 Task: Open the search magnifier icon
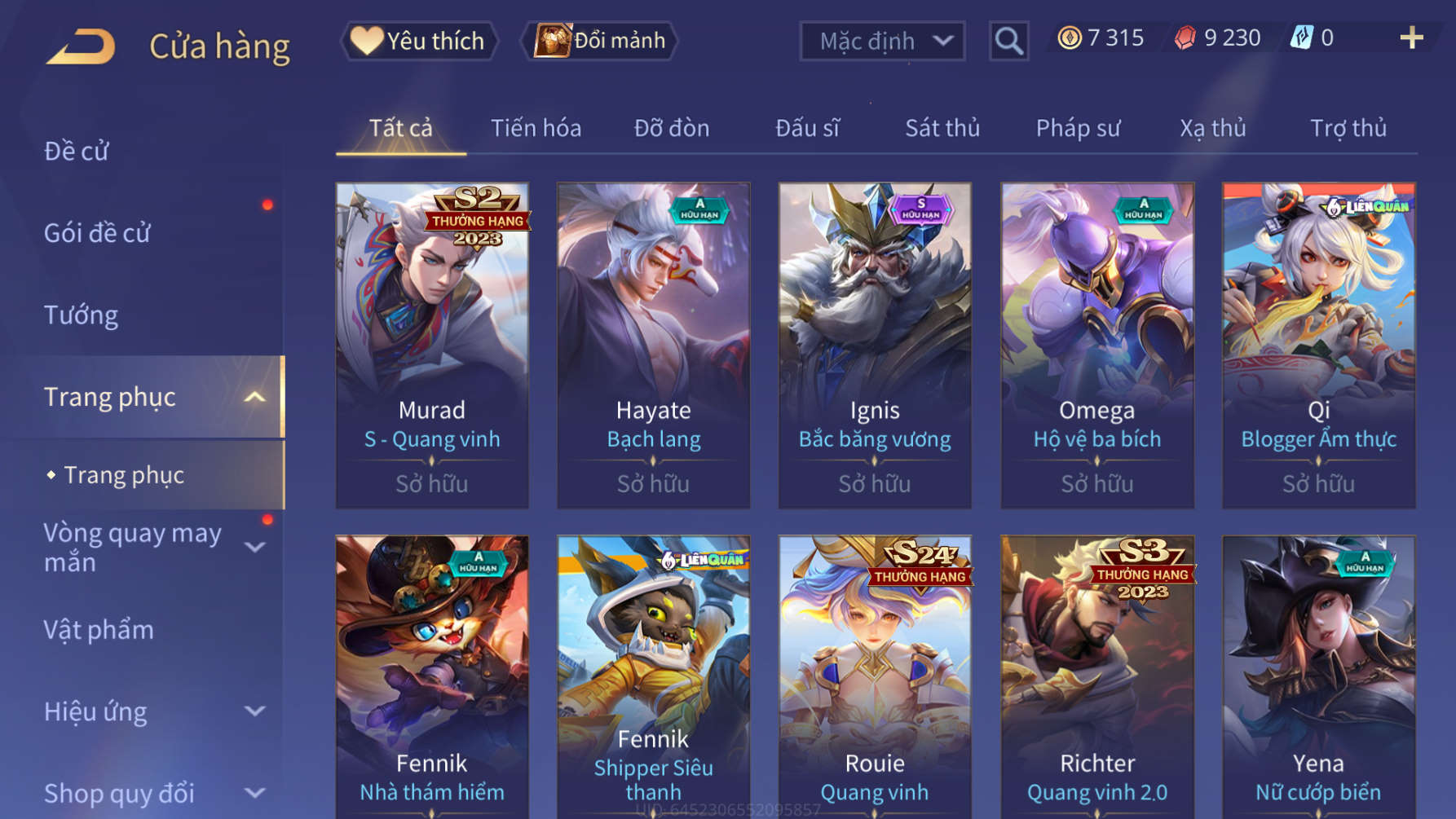click(1008, 41)
